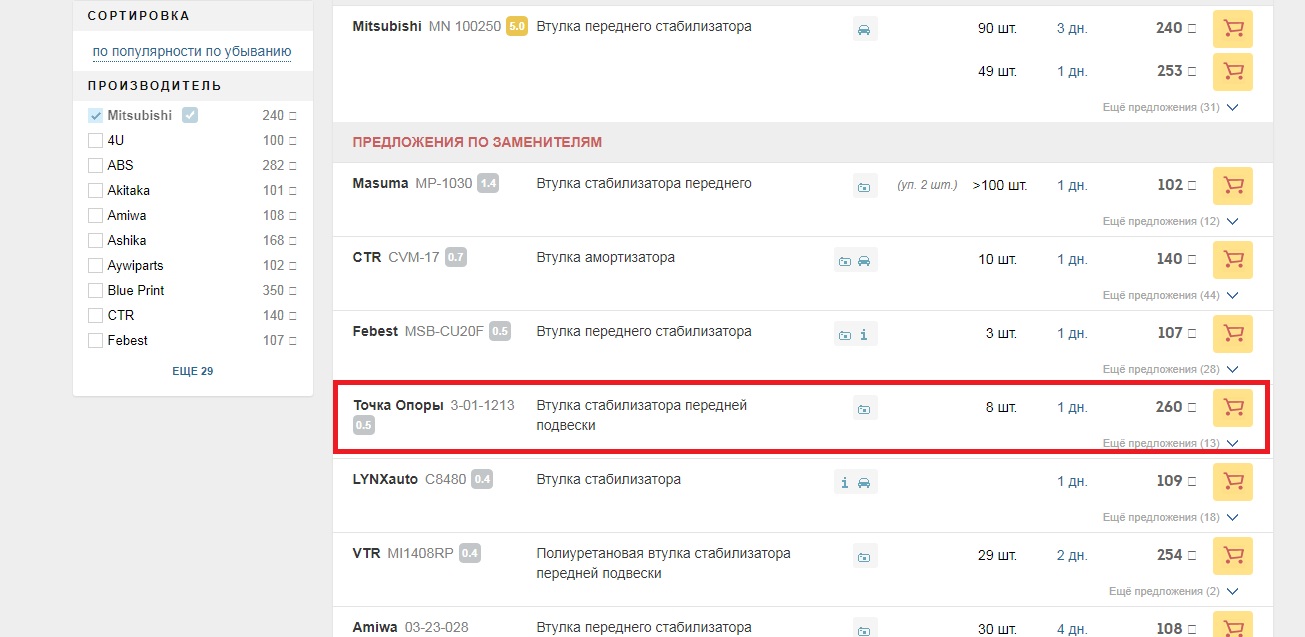1305x637 pixels.
Task: Uncheck the Mitsubishi manufacturer filter
Action: point(96,116)
